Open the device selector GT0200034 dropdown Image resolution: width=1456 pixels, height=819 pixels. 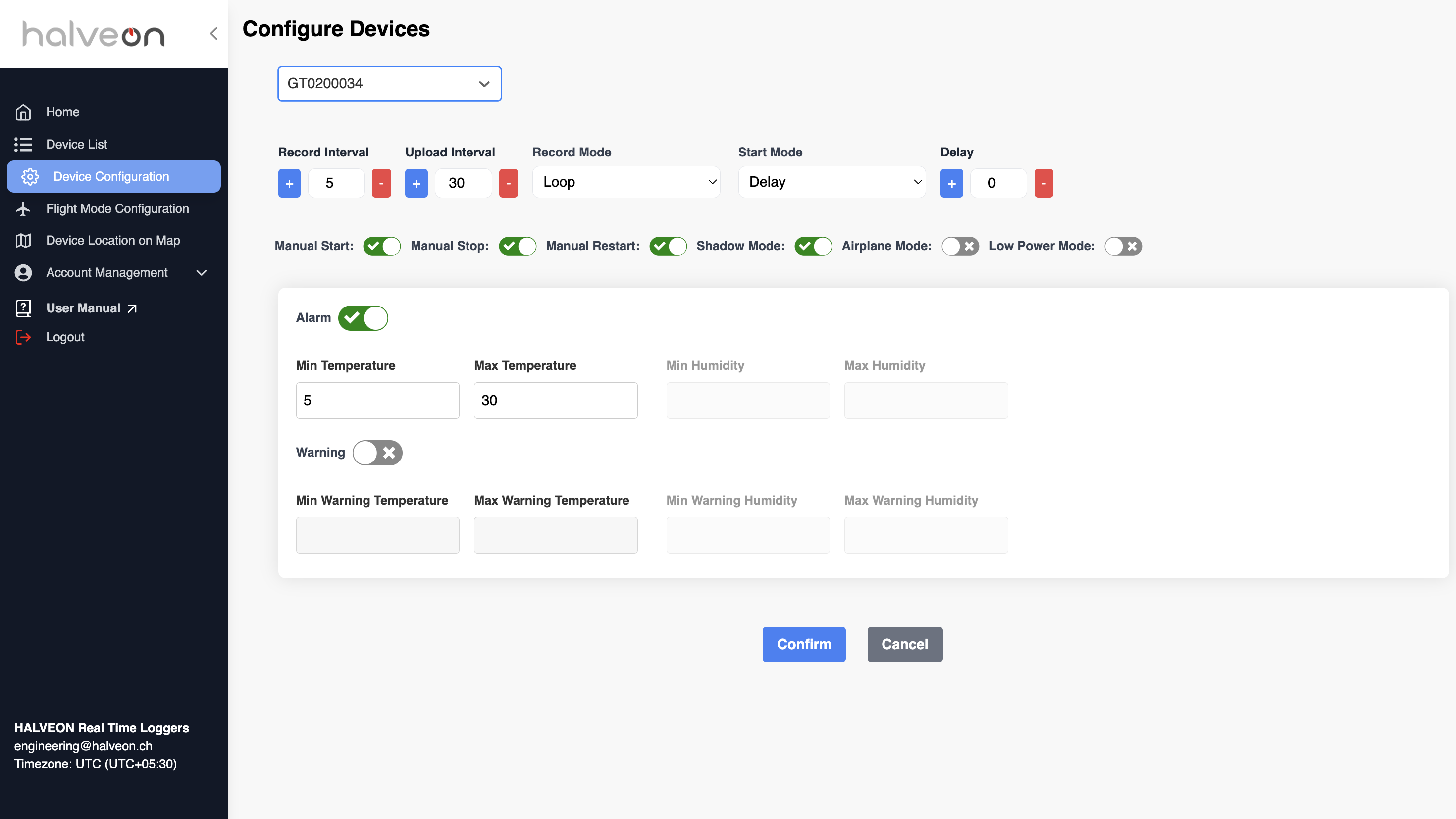[389, 84]
